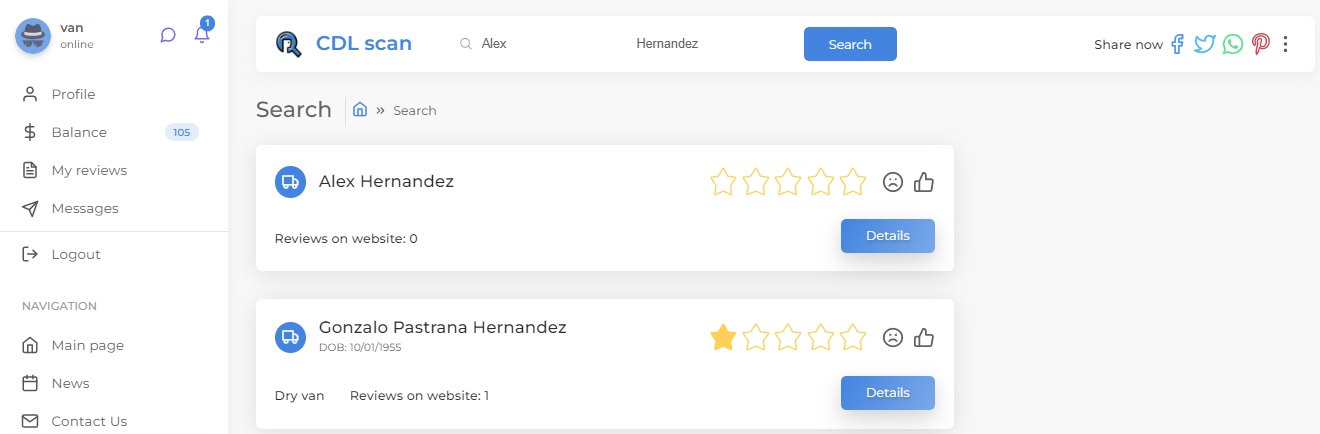Share via WhatsApp icon
The image size is (1320, 434).
tap(1233, 44)
